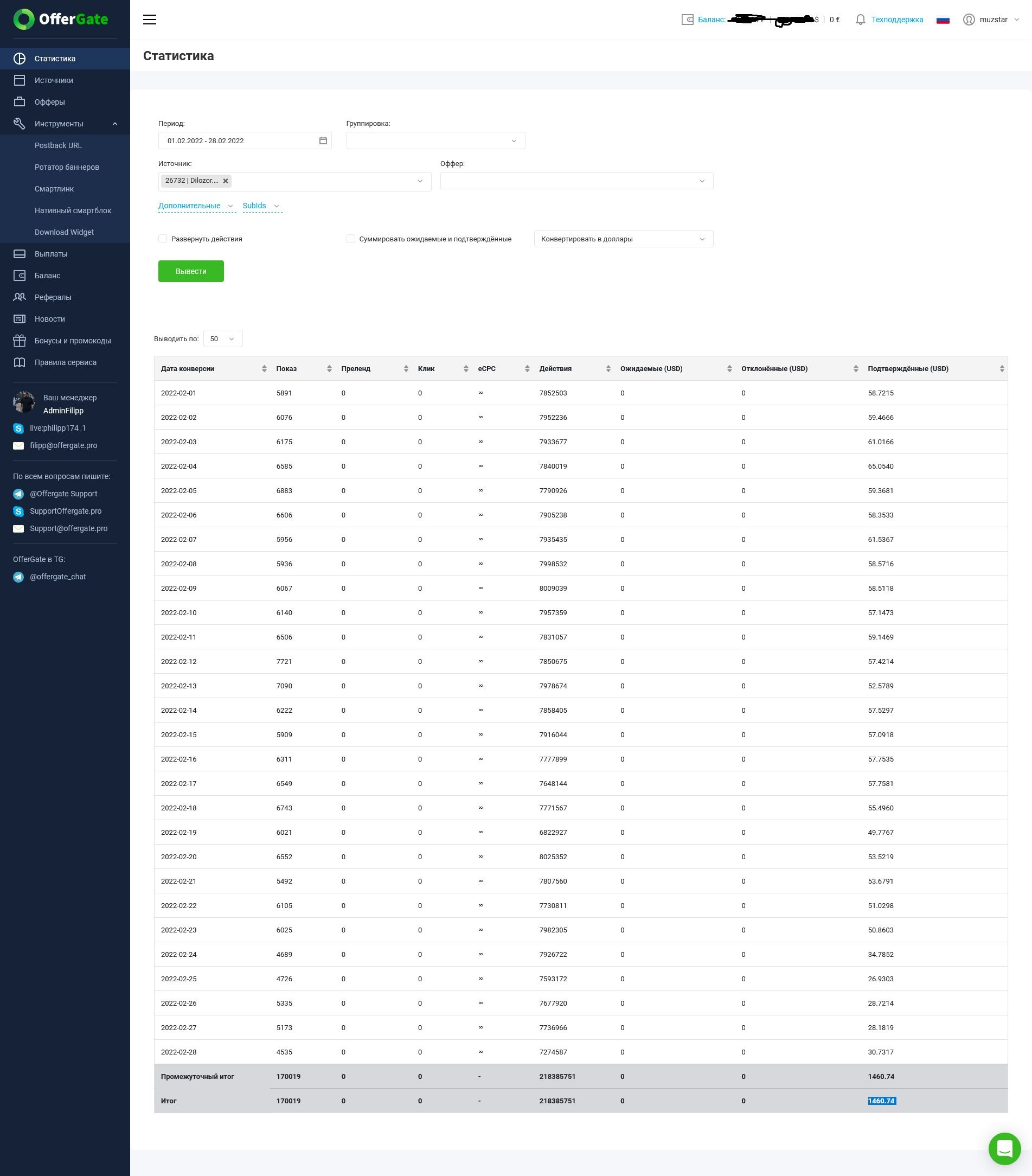This screenshot has width=1032, height=1176.
Task: Open the green chat widget button
Action: click(1004, 1148)
